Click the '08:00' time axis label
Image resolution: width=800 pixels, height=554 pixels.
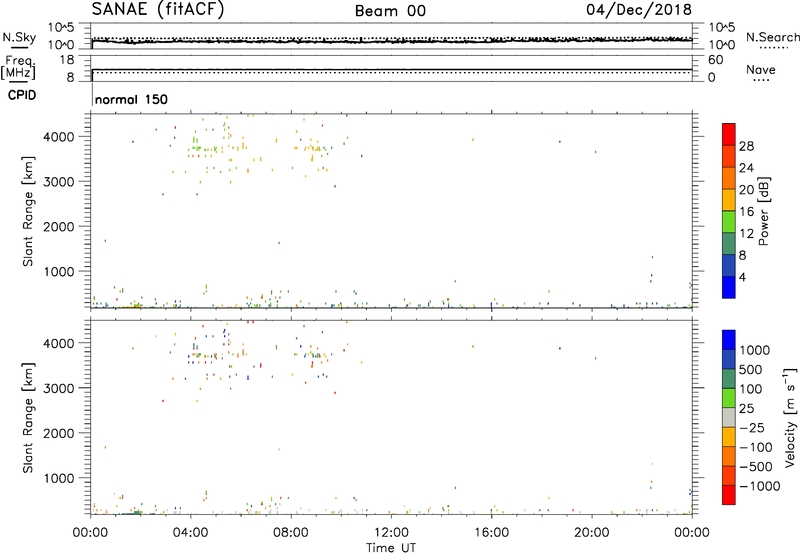[291, 533]
